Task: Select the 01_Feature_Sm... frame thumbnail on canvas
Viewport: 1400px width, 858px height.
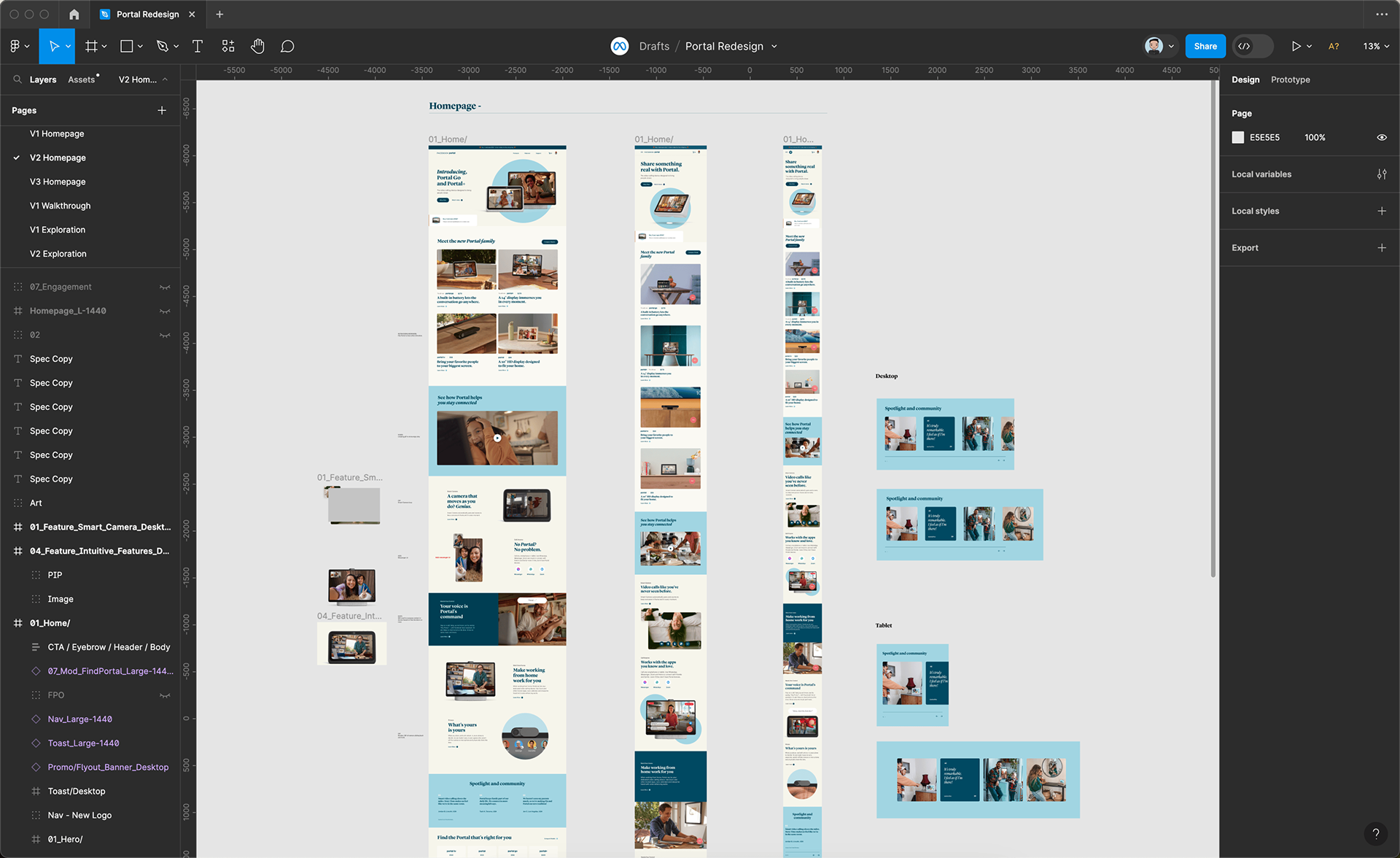Action: 354,506
